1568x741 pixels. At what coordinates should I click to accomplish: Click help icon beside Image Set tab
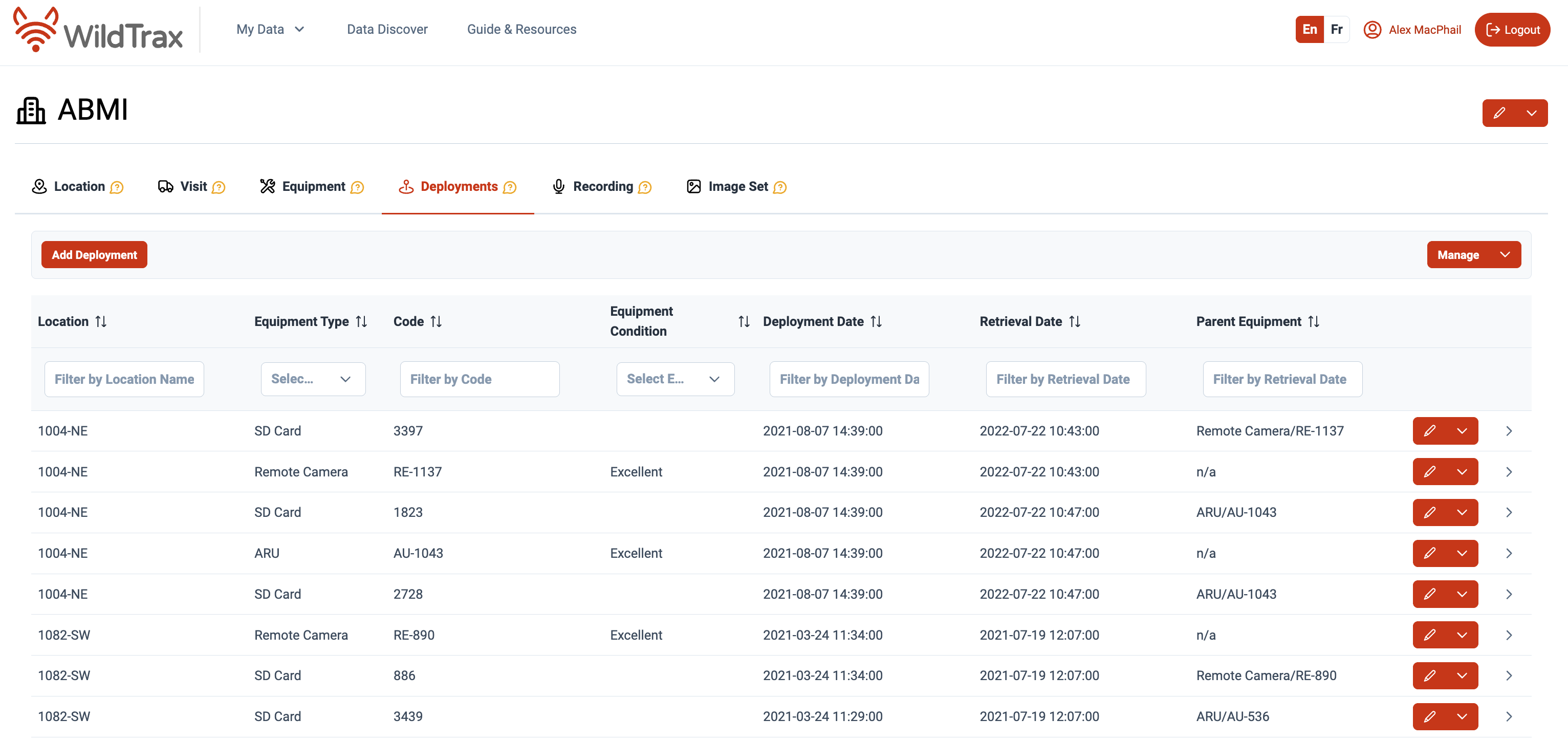point(780,187)
